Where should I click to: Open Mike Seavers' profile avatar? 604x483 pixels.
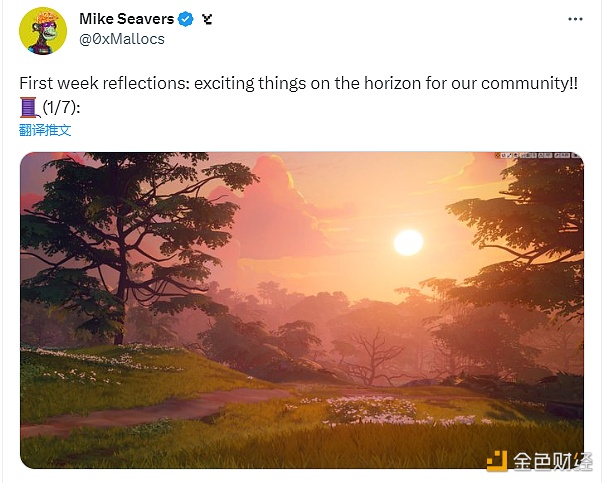coord(43,30)
